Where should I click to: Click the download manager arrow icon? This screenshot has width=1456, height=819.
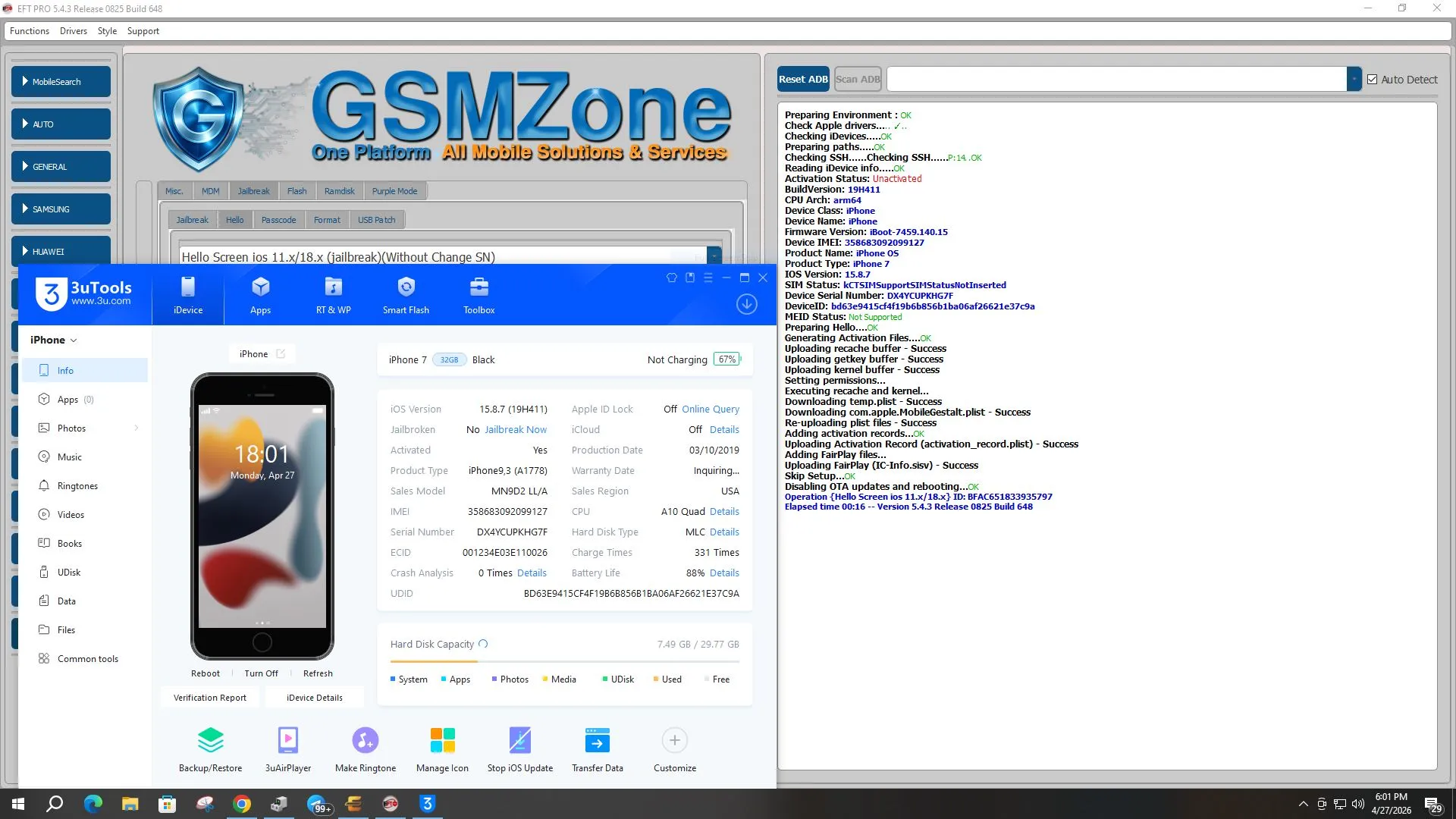pyautogui.click(x=747, y=305)
